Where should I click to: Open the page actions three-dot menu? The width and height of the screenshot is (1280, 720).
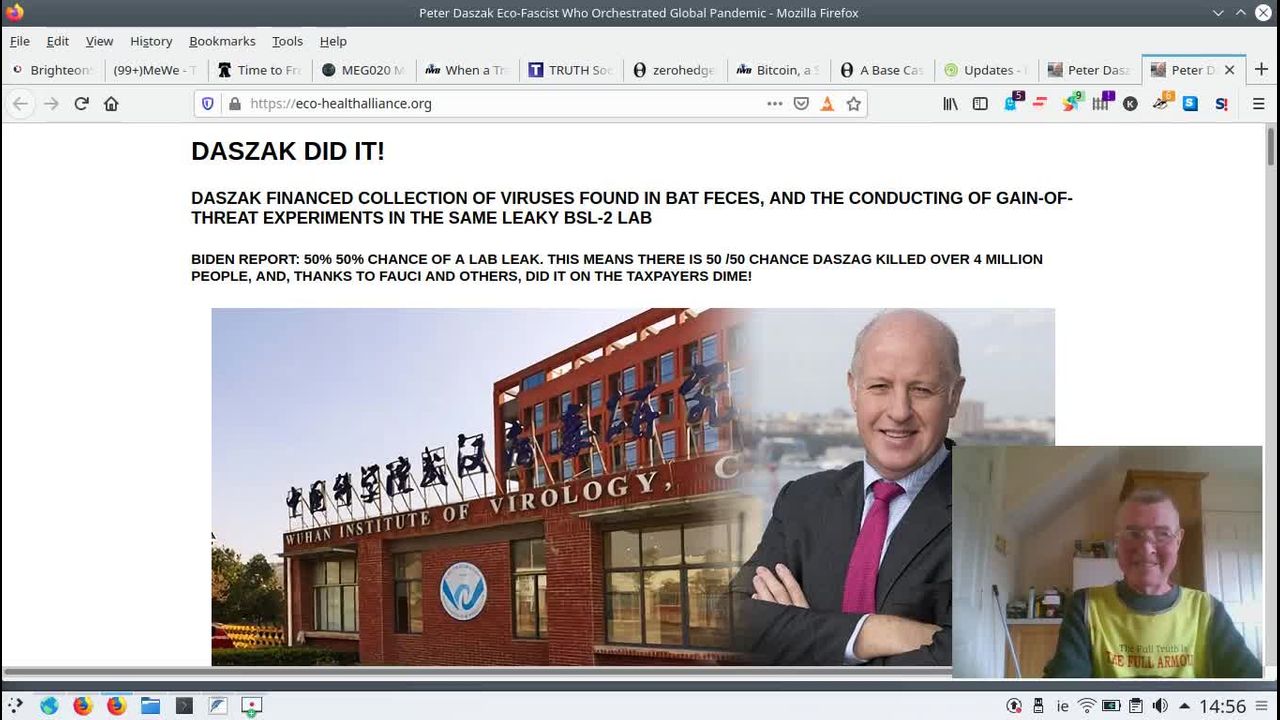[x=774, y=104]
